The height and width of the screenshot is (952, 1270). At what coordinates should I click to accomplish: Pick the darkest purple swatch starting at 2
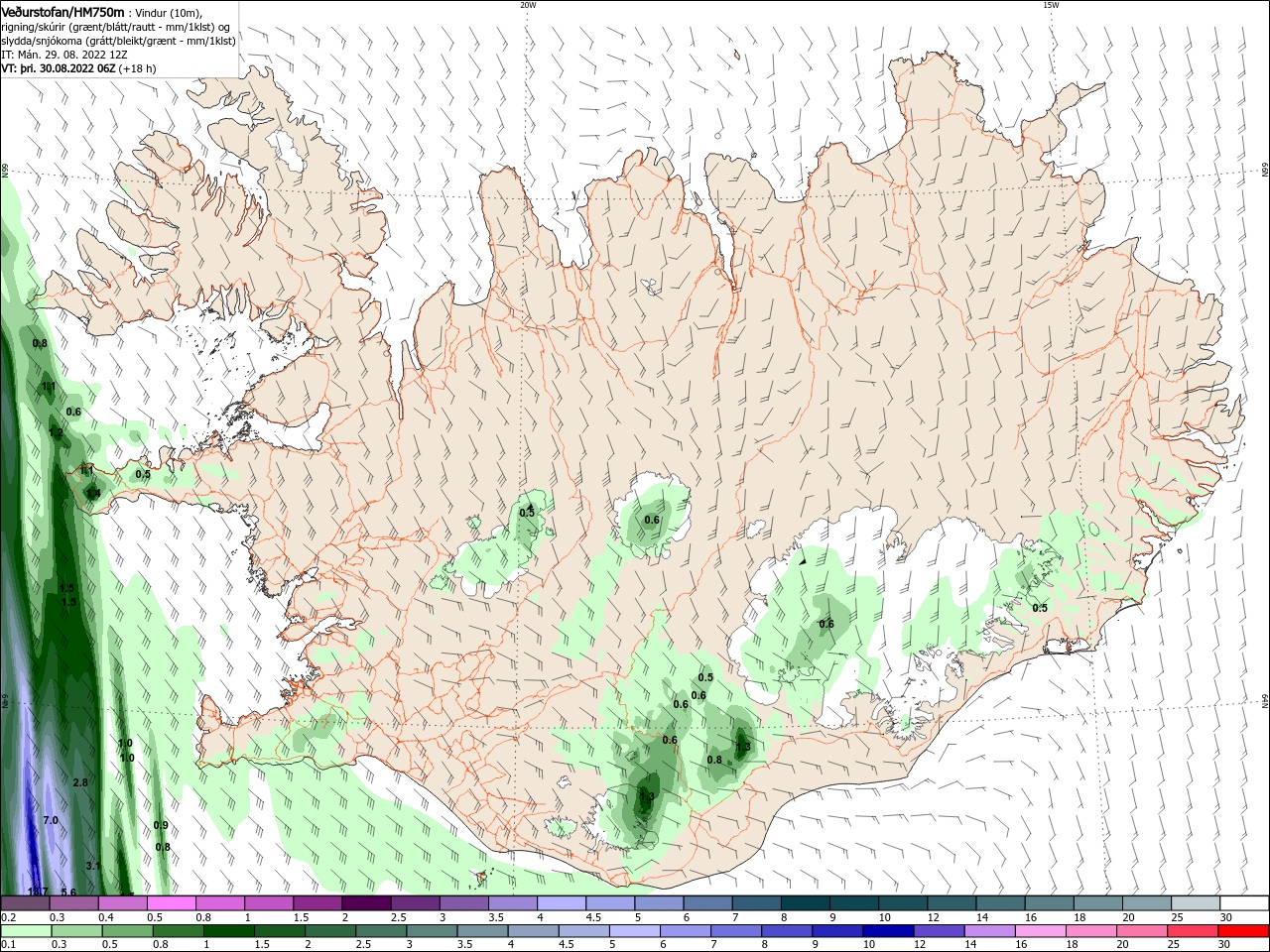click(366, 903)
